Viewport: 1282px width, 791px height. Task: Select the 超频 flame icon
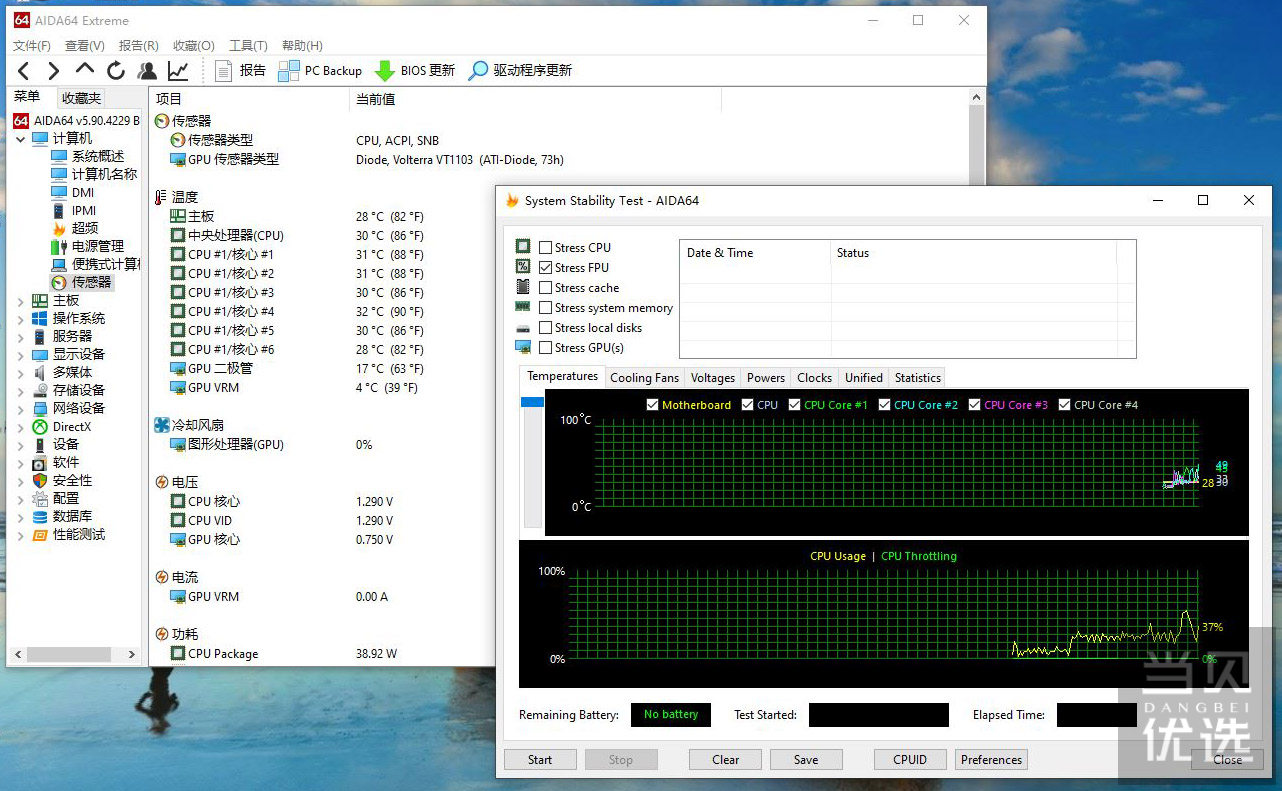(59, 228)
